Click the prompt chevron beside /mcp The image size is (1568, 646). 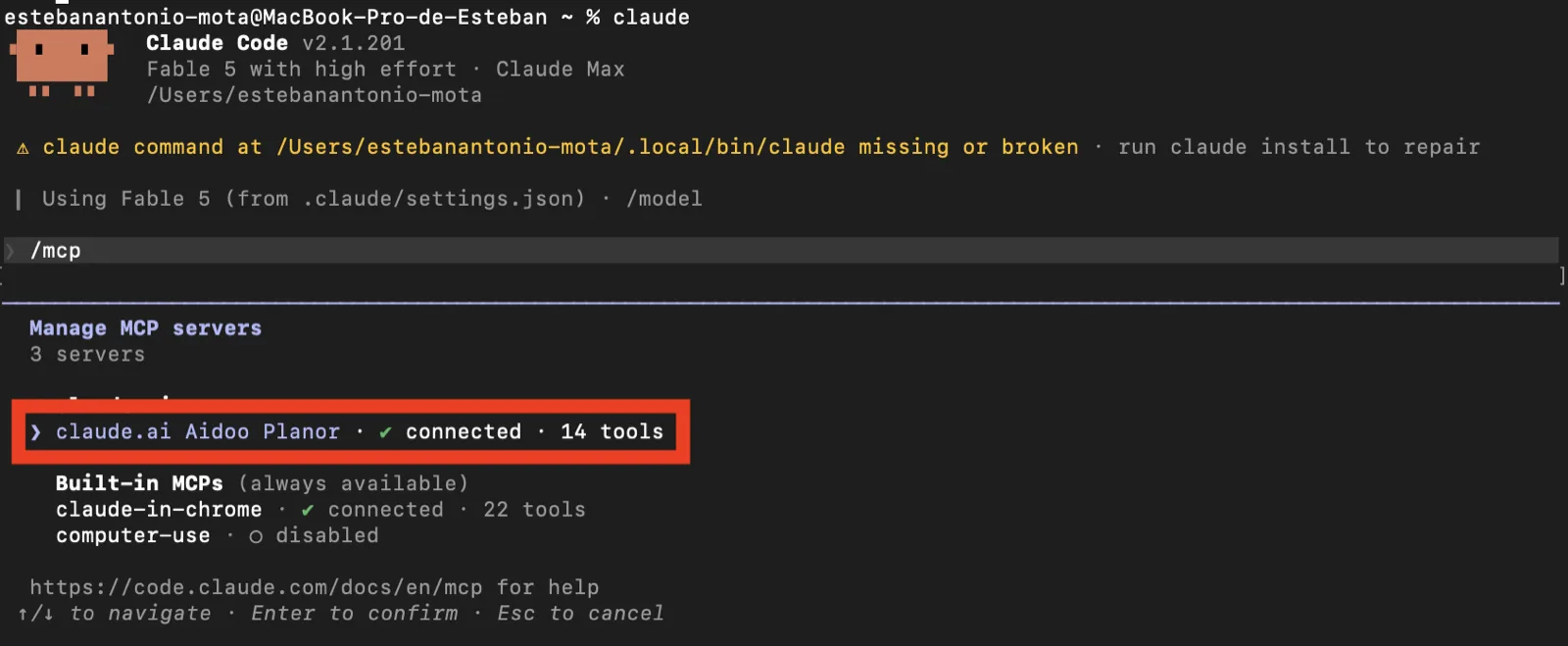coord(11,251)
